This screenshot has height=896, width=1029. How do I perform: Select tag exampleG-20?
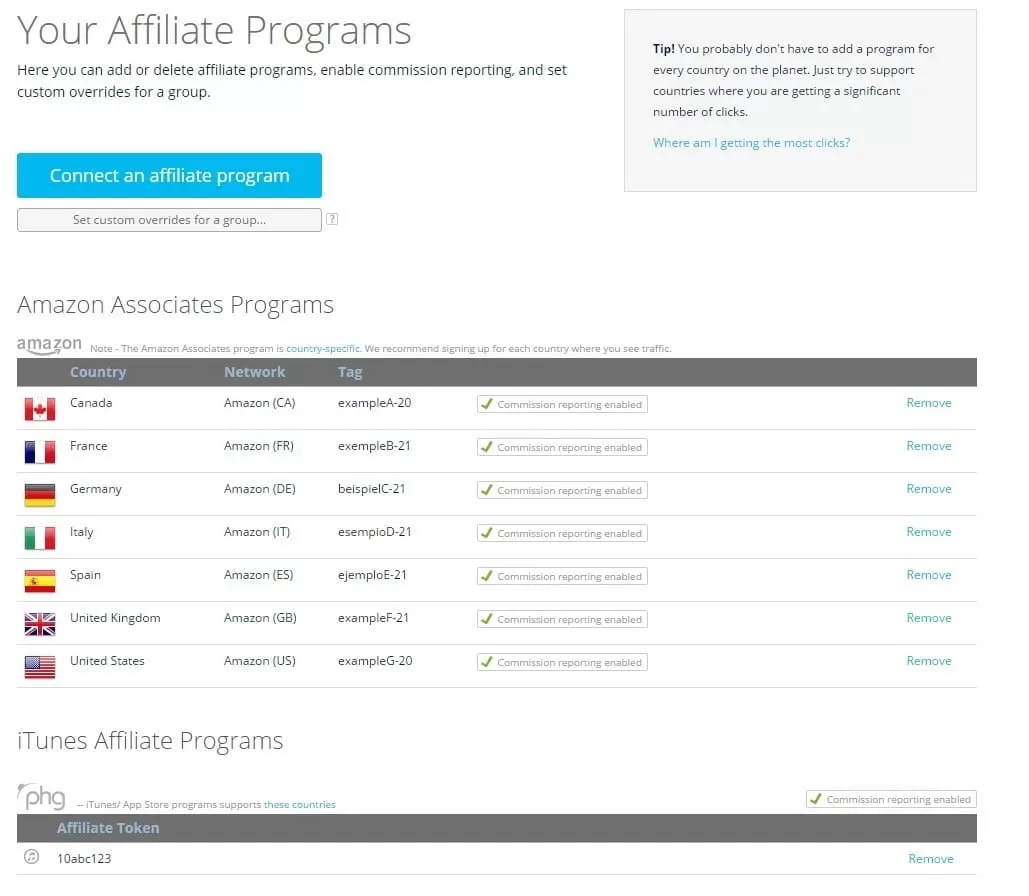tap(375, 661)
